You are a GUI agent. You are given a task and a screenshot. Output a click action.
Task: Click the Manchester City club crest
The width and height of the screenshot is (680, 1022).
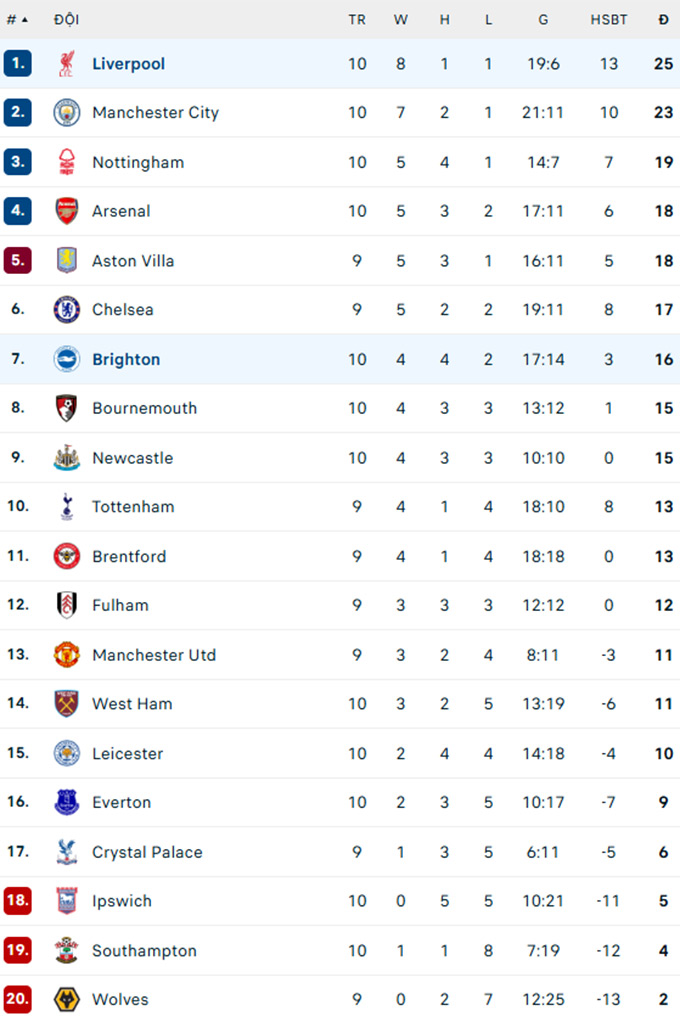coord(66,112)
